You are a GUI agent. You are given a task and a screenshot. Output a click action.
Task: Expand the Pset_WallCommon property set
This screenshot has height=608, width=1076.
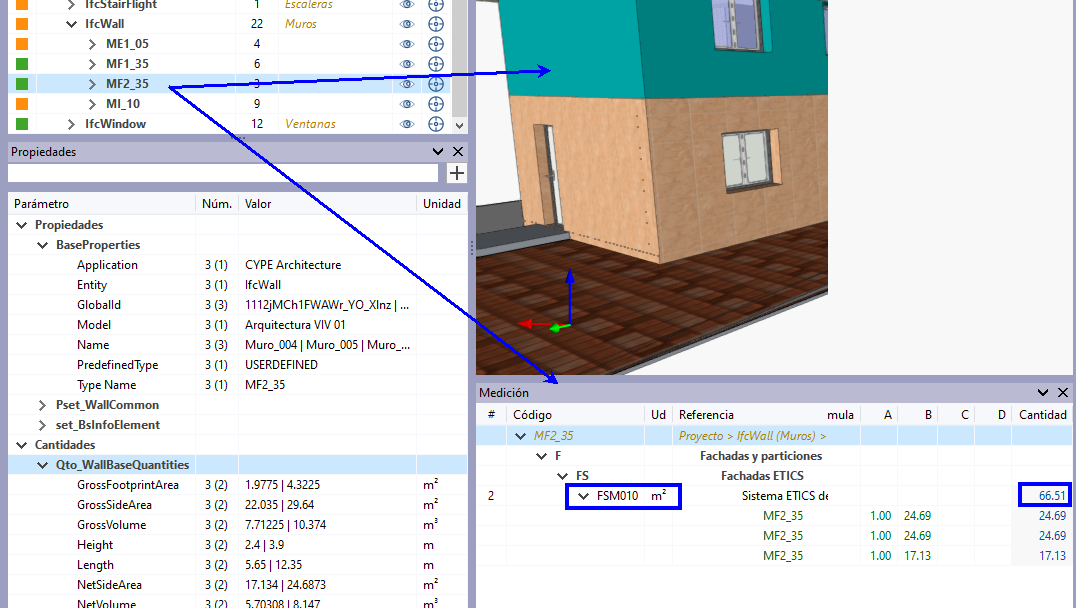(x=43, y=405)
